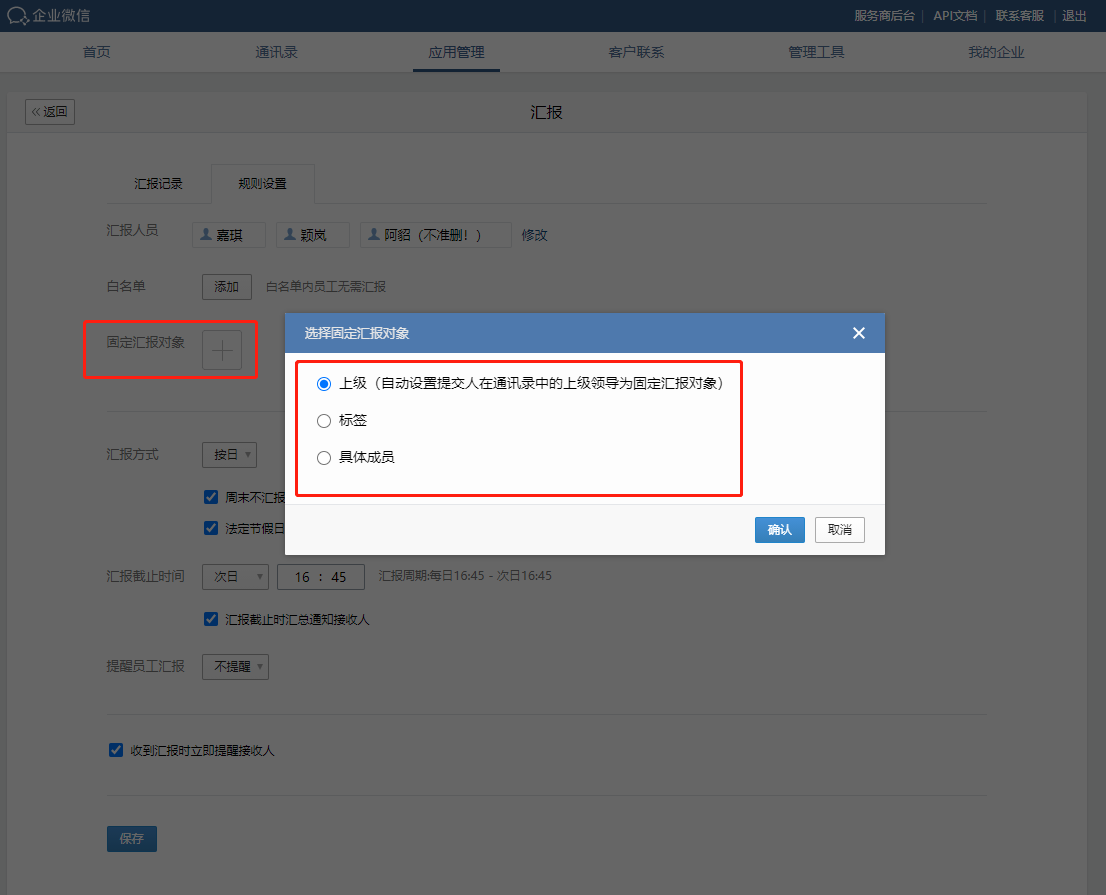Close the 选择固定汇报对象 dialog with X
1106x895 pixels.
pos(858,333)
